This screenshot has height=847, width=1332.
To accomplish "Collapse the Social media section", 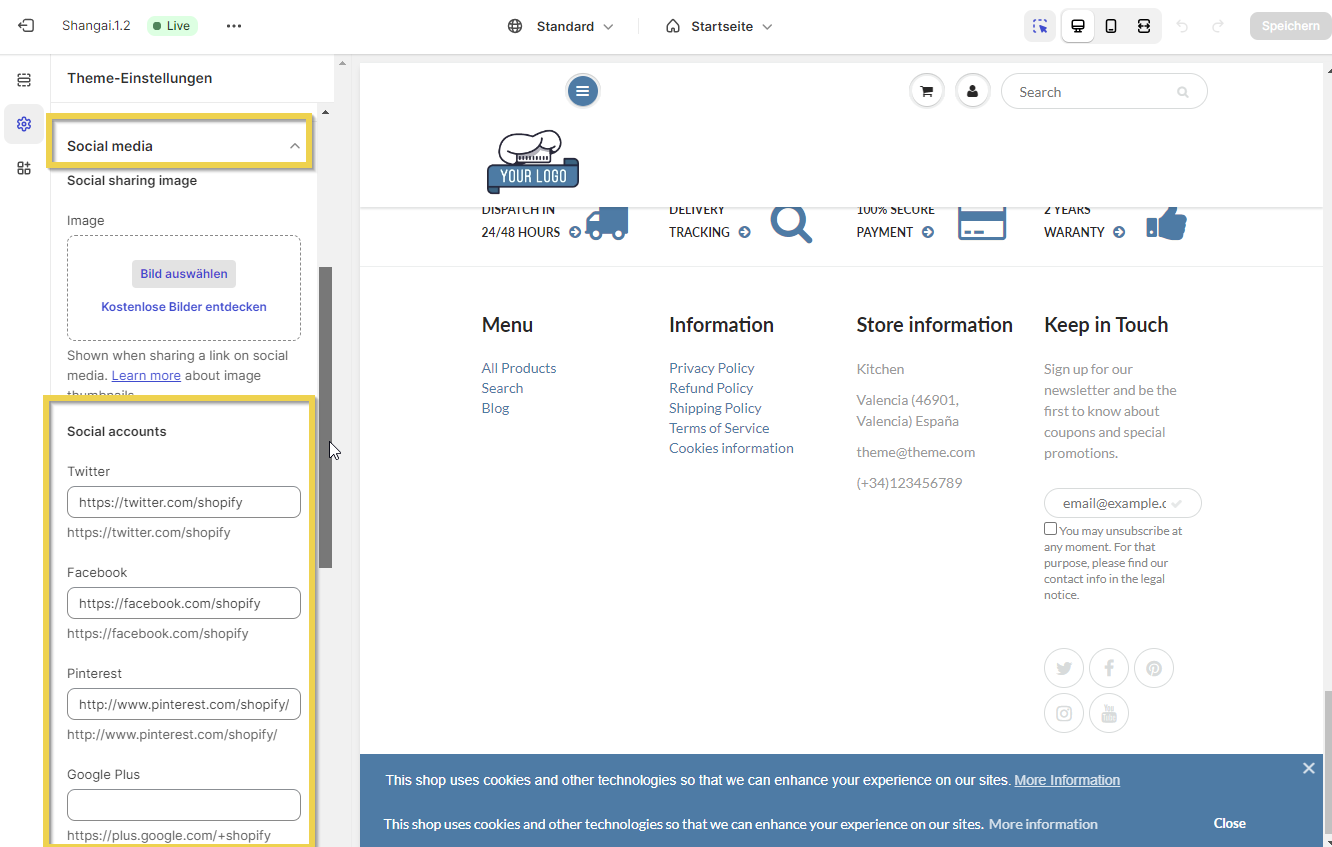I will click(x=294, y=146).
